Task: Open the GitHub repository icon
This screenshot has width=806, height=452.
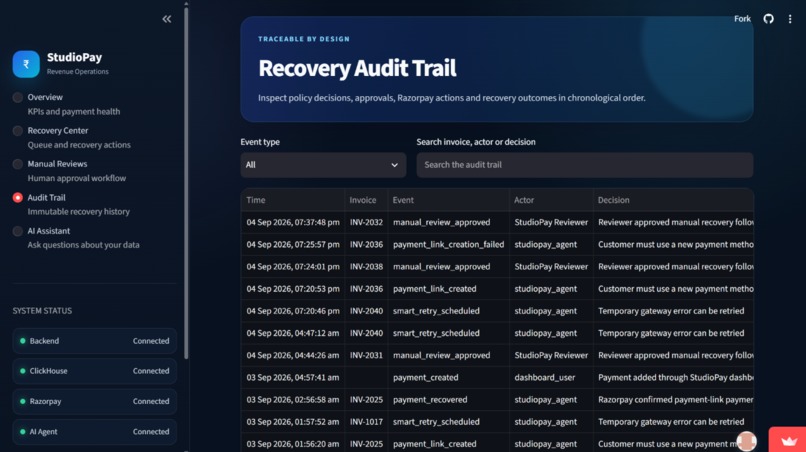Action: point(768,19)
